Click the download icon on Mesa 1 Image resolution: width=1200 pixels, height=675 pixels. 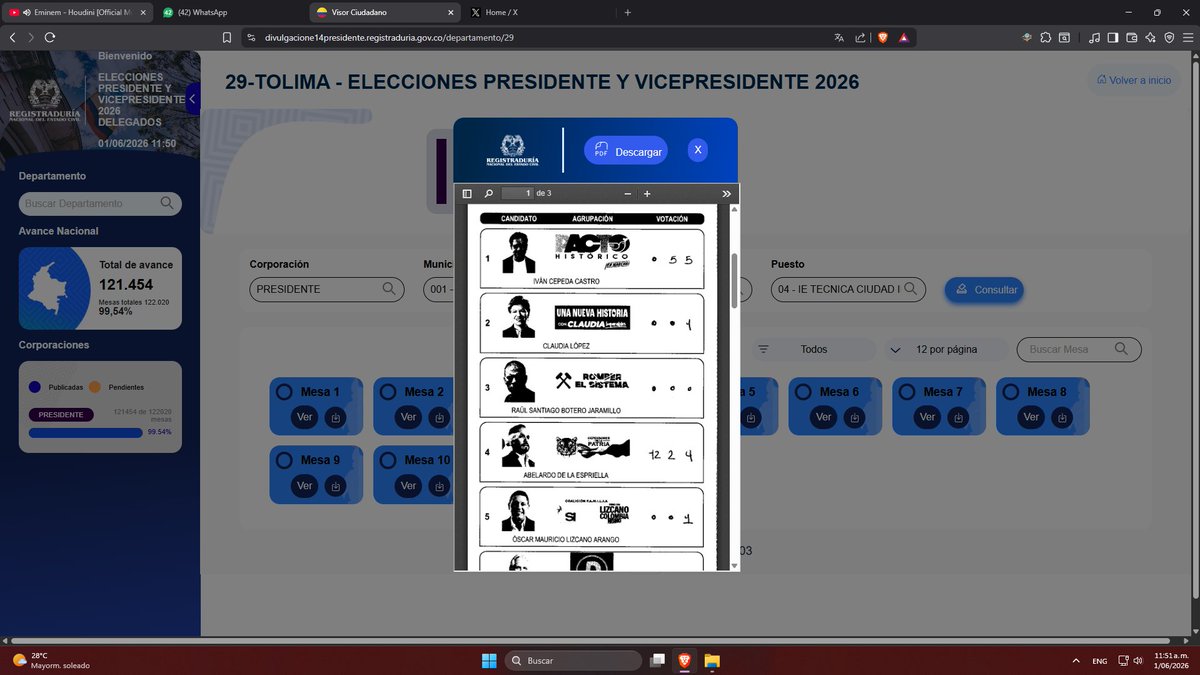(336, 417)
